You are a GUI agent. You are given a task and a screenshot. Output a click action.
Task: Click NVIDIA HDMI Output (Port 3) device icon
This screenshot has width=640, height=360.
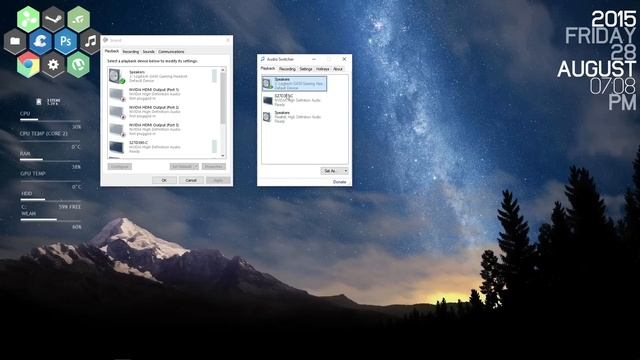point(117,129)
